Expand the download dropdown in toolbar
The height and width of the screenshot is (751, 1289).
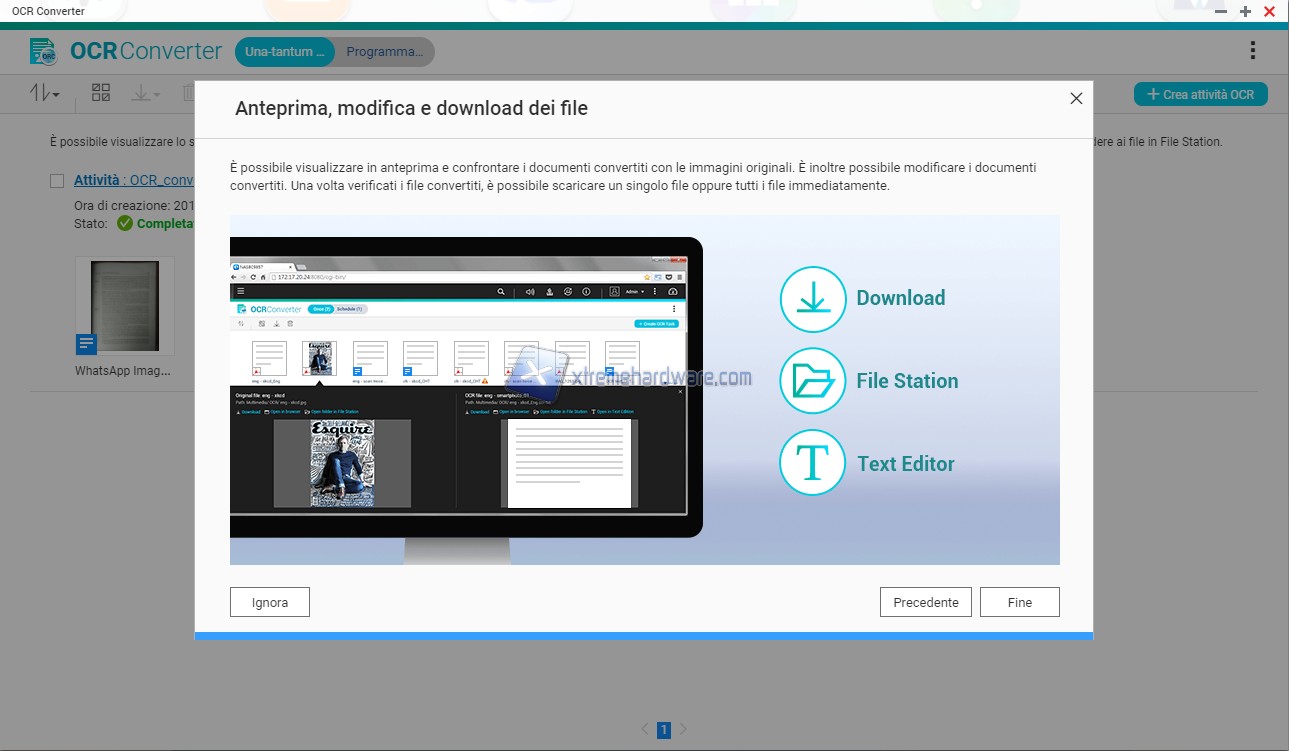point(145,93)
